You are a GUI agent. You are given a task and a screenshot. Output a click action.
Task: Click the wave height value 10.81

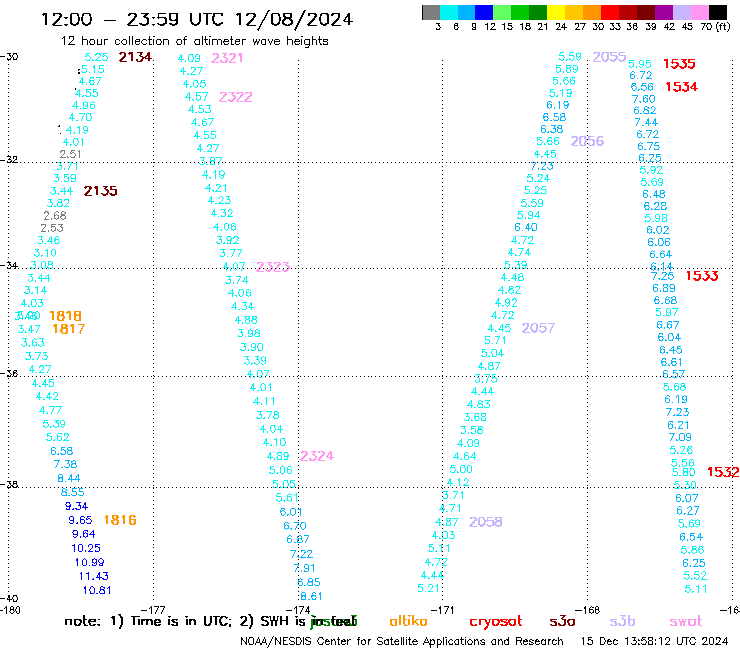[97, 591]
